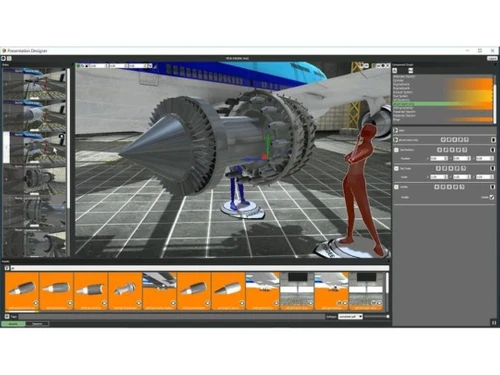The image size is (500, 375).
Task: Toggle the Set Position section checkbox
Action: pos(396,150)
